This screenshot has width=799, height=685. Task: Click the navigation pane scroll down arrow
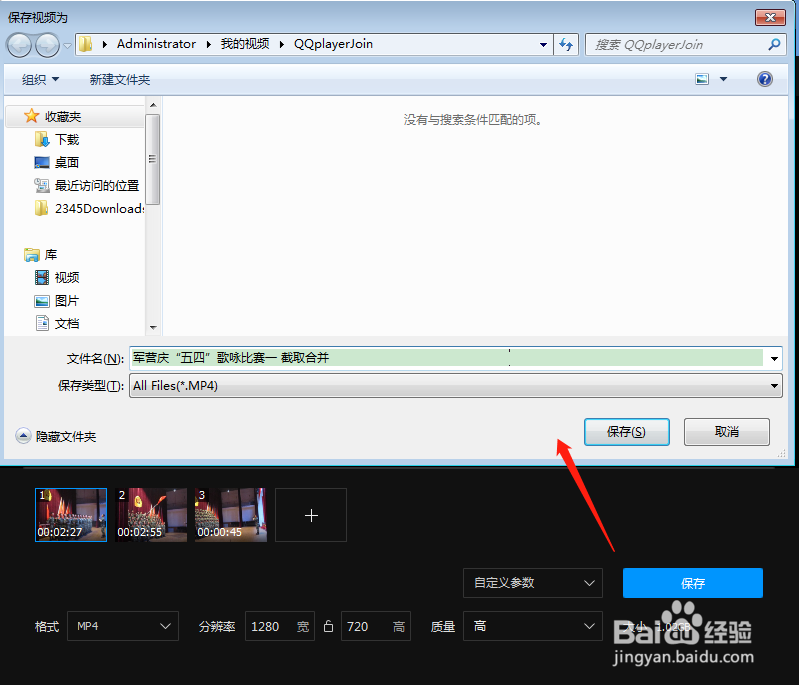153,328
